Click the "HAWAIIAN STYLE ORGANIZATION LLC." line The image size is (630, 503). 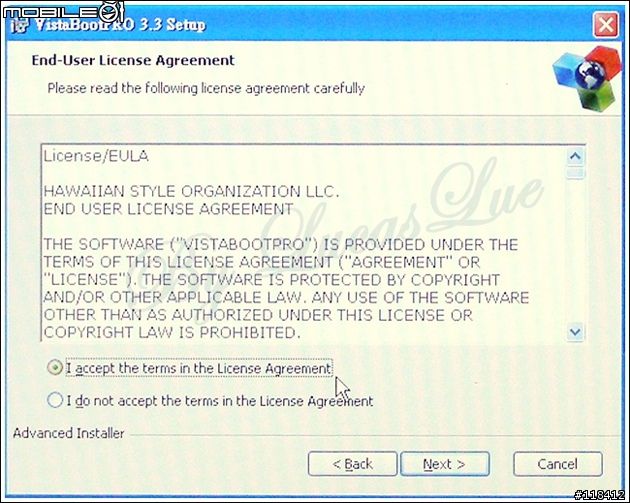(191, 192)
